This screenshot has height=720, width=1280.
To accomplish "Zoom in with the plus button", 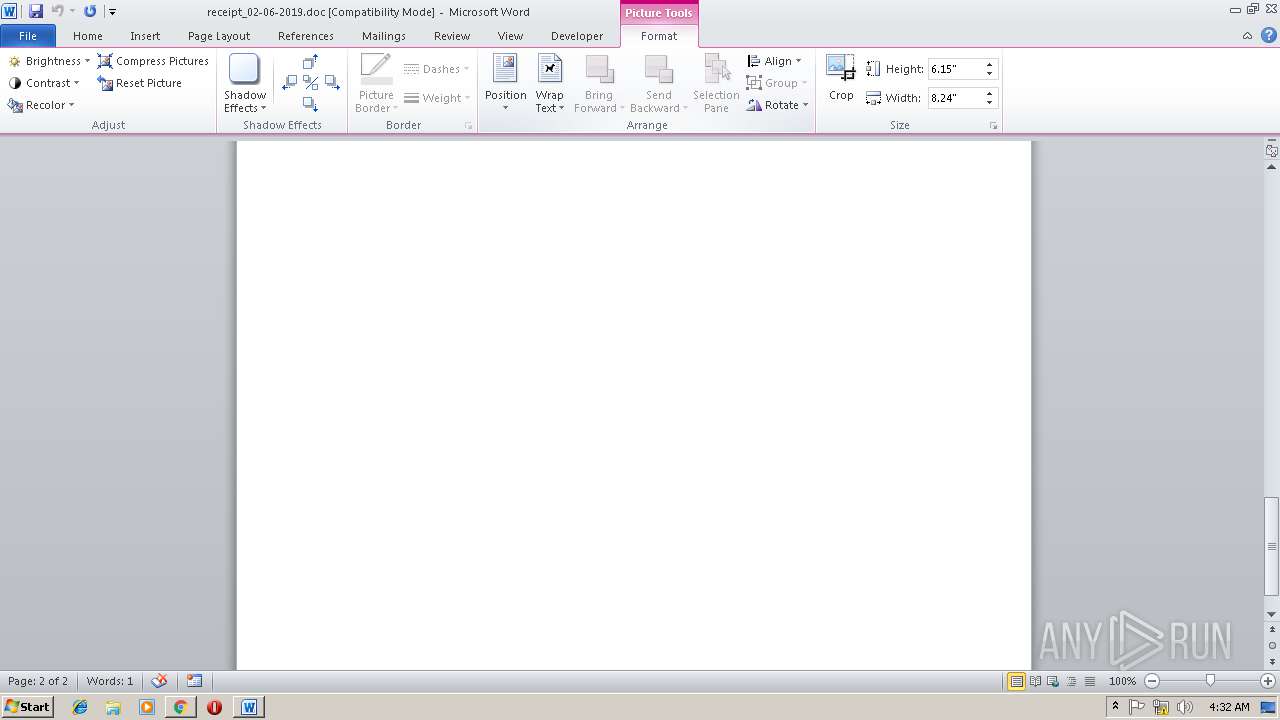I will 1268,681.
